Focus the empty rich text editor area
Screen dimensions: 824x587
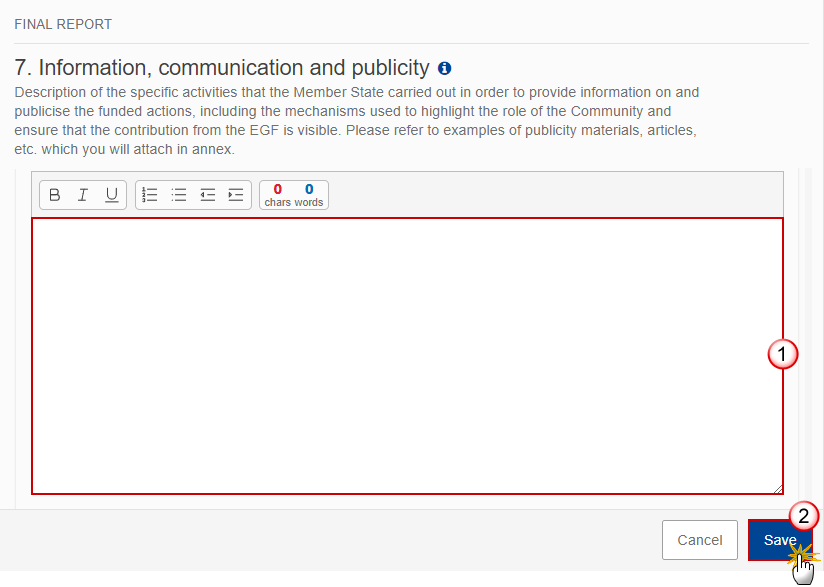pyautogui.click(x=407, y=356)
